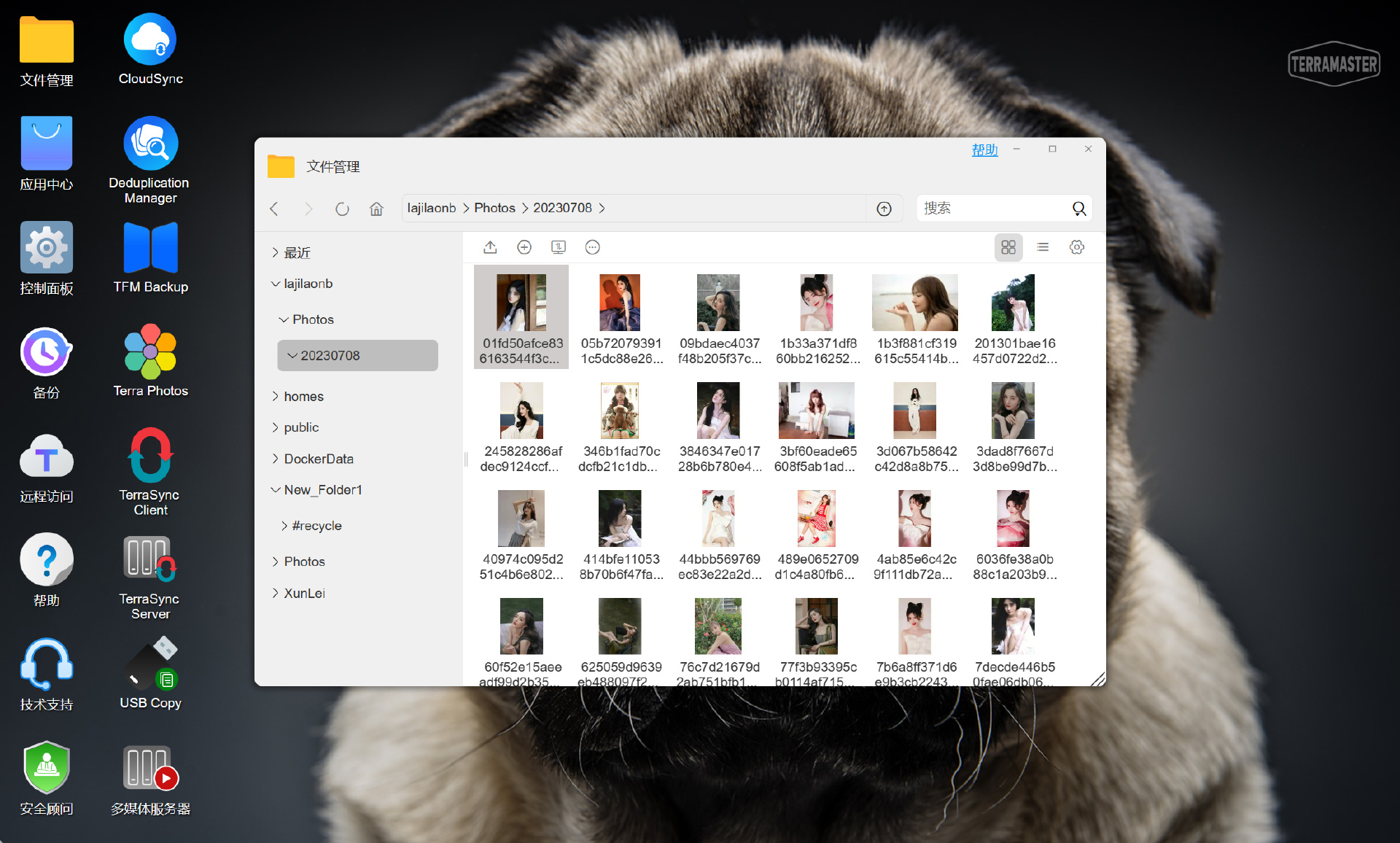Click the upload icon in the toolbar
The image size is (1400, 843).
(490, 247)
